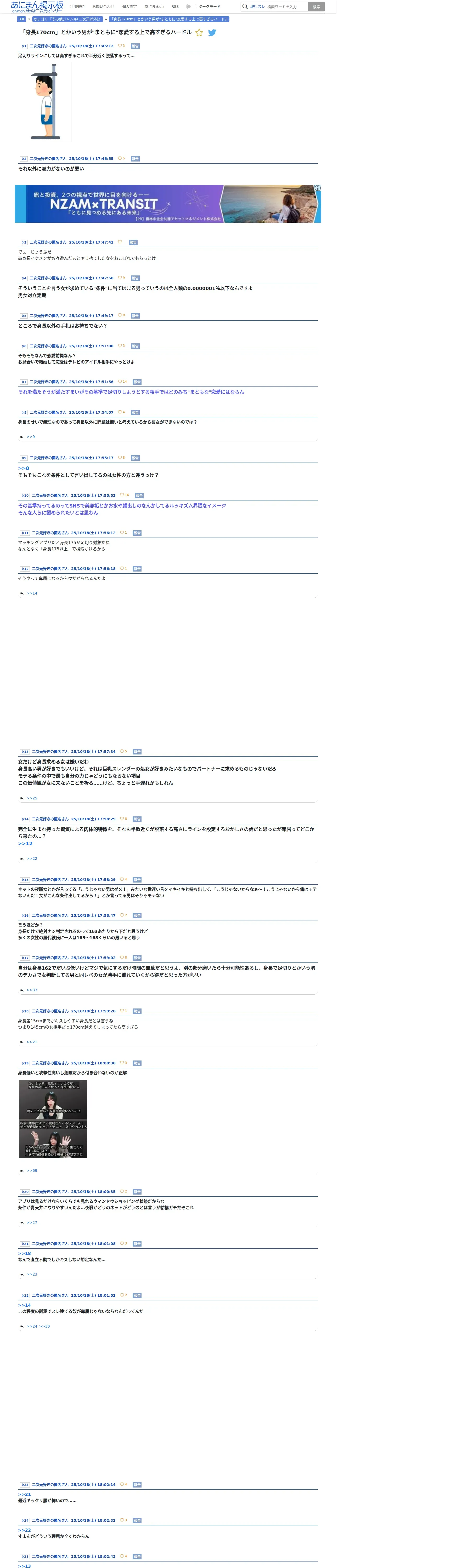Follow the >>18 anchor in post 21

click(24, 1253)
